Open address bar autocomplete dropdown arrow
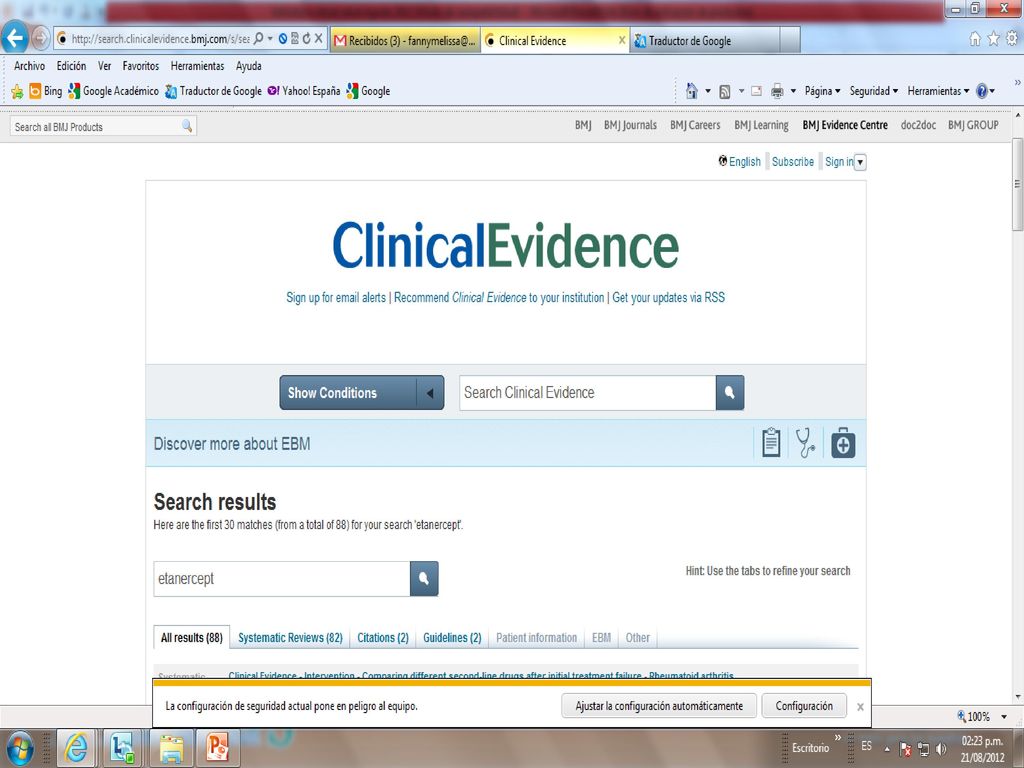Screen dimensions: 1024x768 (x=270, y=39)
